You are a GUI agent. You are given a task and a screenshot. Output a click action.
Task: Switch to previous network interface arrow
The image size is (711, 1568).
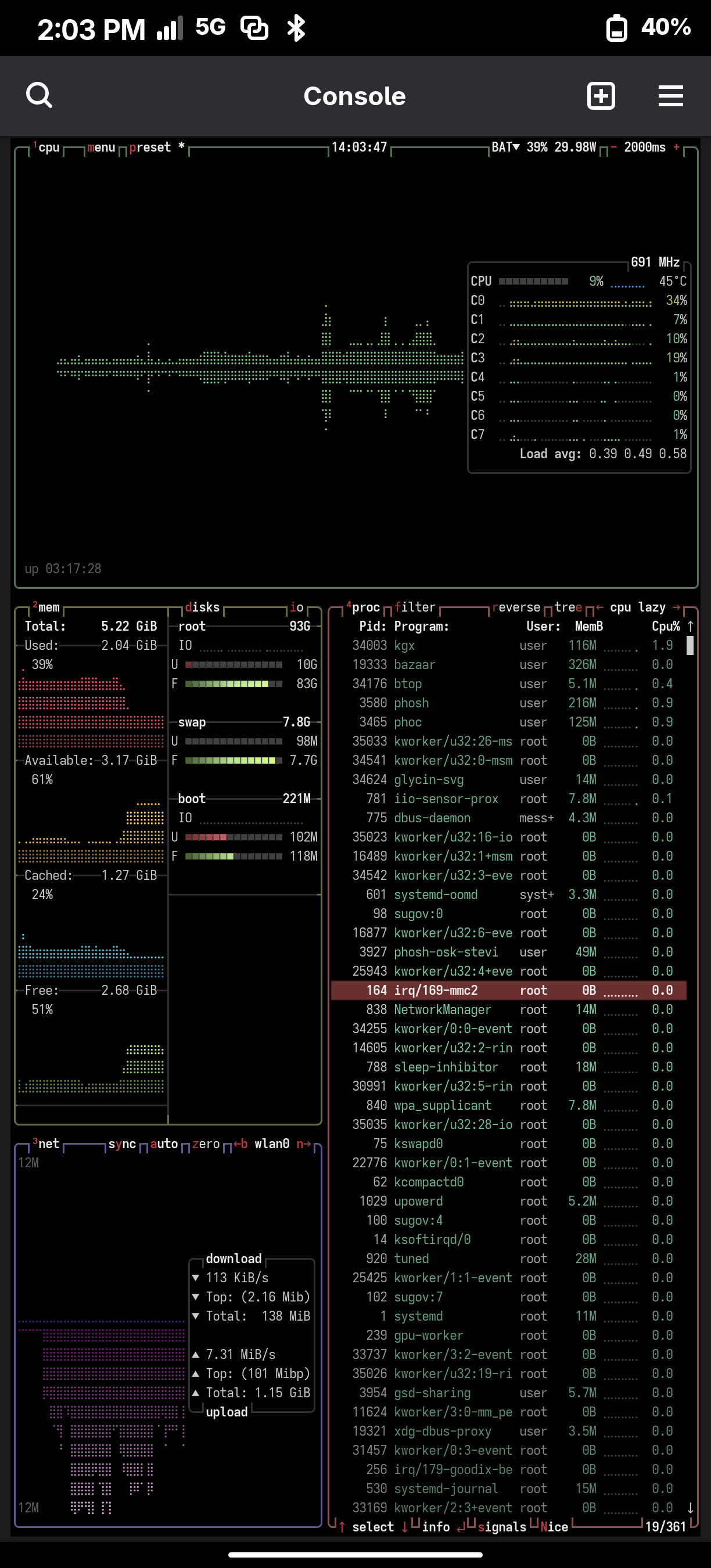[x=240, y=1143]
